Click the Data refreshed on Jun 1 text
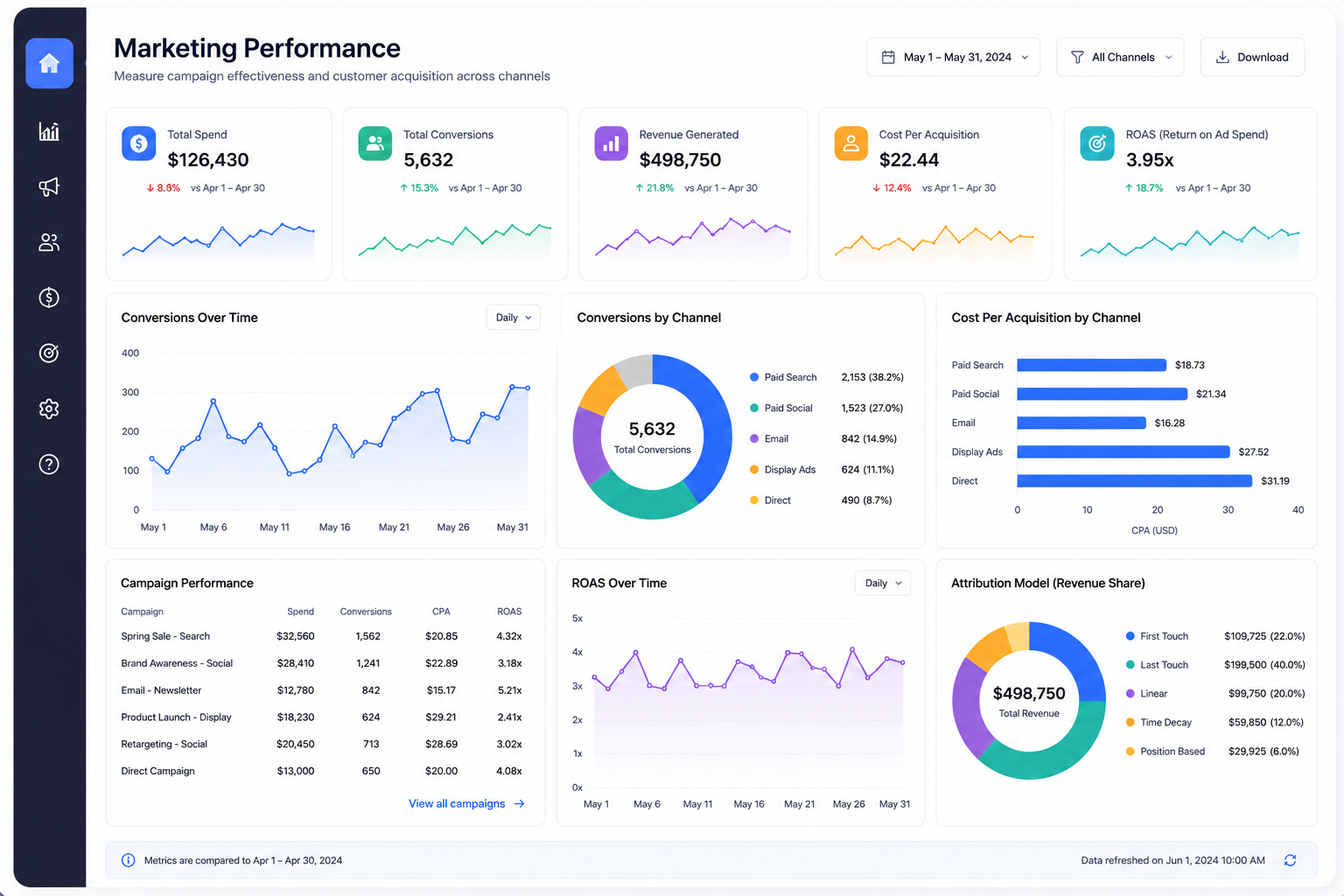This screenshot has width=1344, height=896. pos(1172,860)
